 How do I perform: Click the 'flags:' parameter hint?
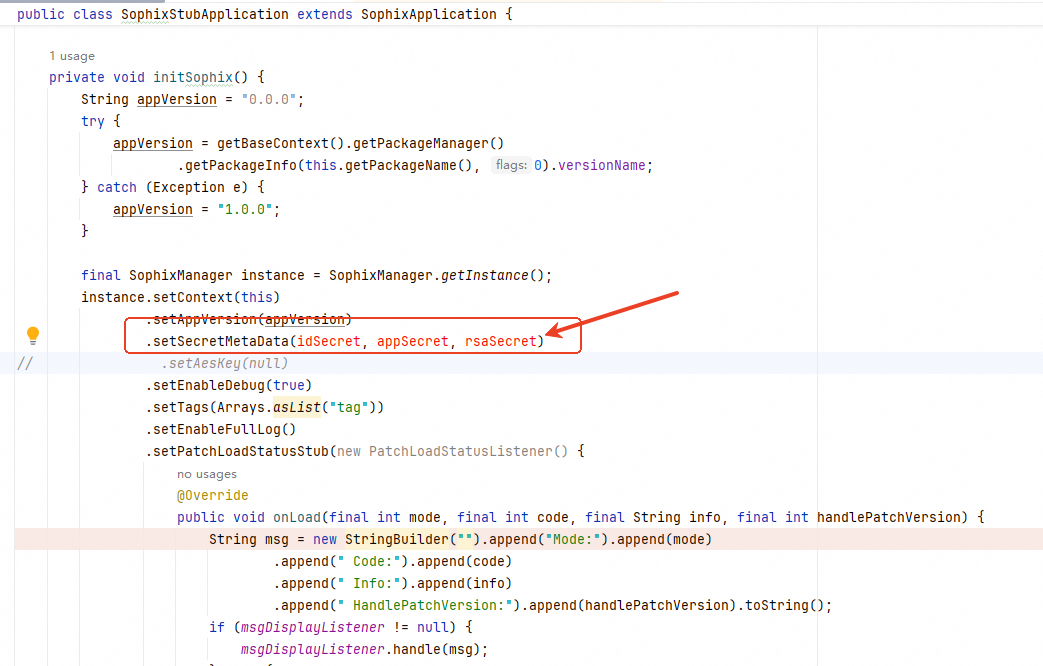tap(511, 165)
